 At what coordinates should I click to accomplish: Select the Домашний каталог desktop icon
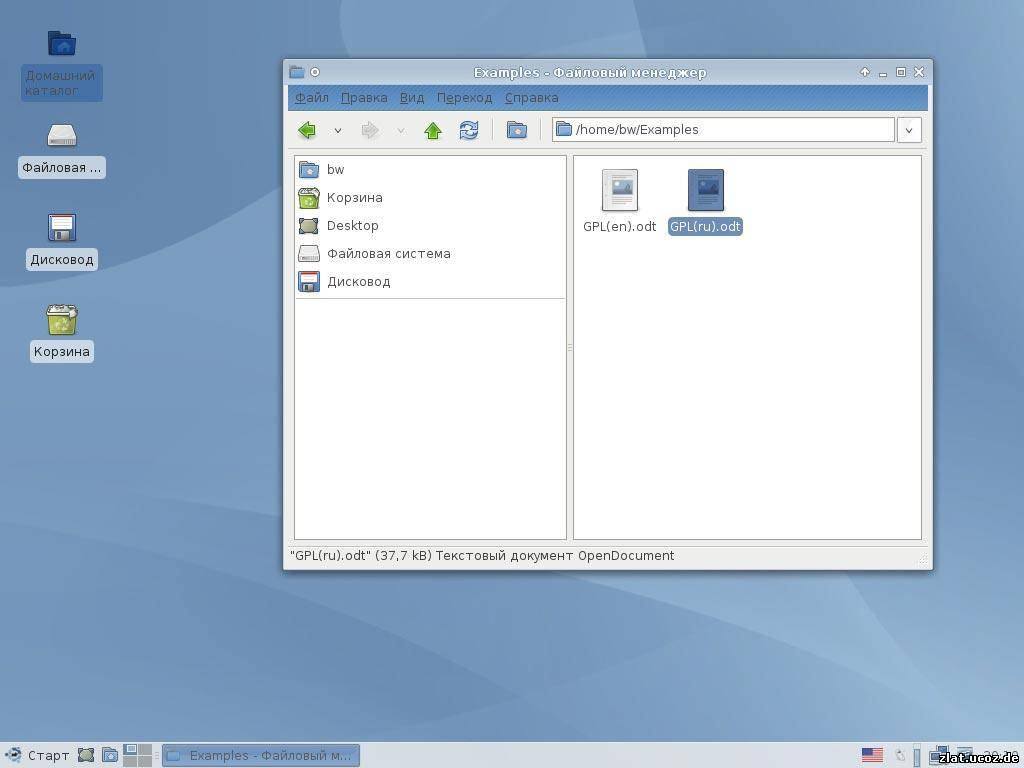coord(62,65)
